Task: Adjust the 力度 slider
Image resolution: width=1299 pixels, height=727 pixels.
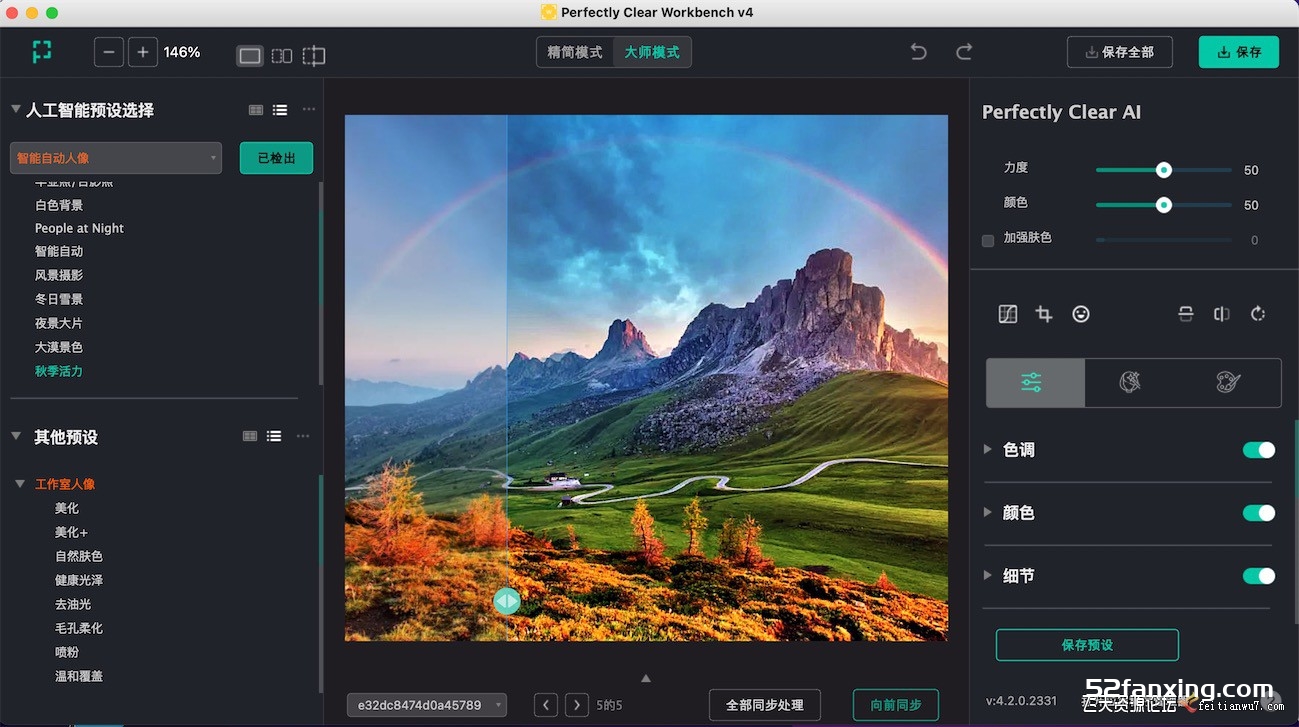Action: coord(1163,170)
